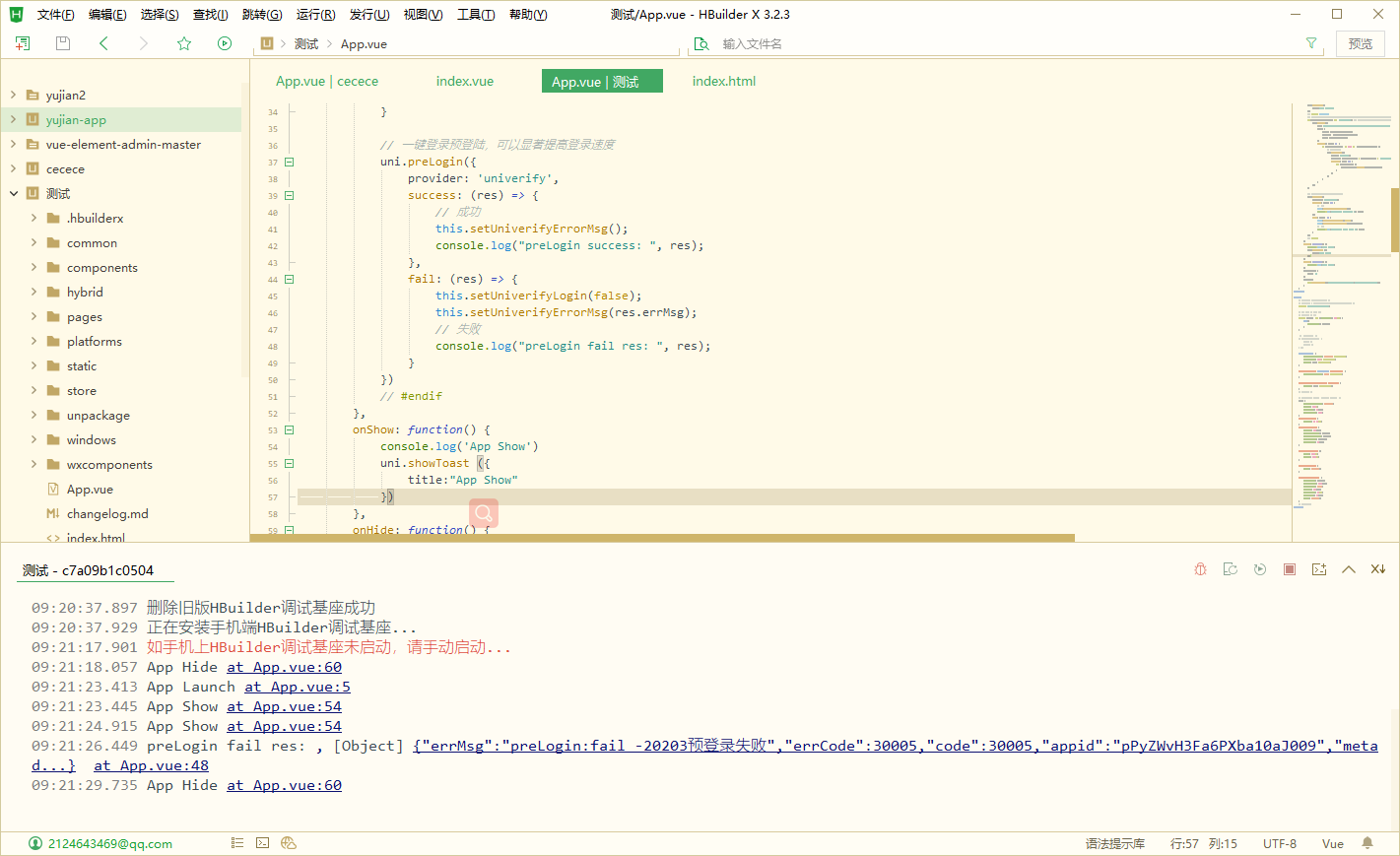Switch to the index.html tab
Screen dimensions: 1400x856
pos(723,82)
